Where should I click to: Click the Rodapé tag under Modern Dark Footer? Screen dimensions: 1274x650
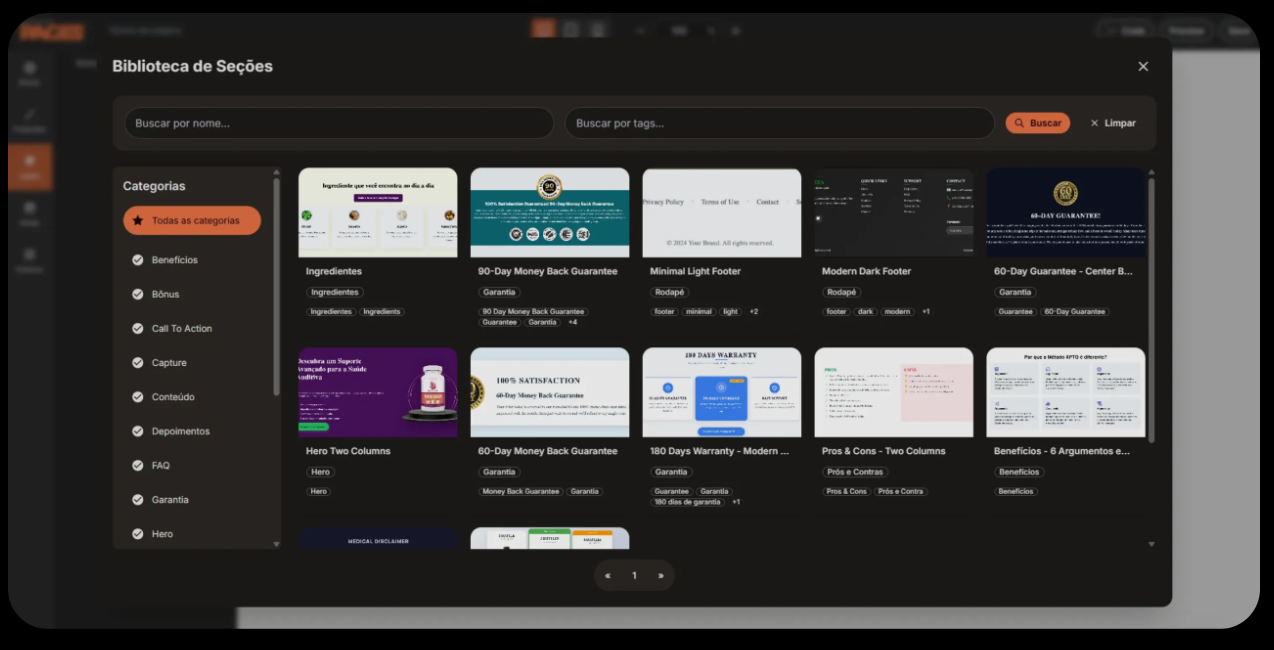click(x=841, y=292)
